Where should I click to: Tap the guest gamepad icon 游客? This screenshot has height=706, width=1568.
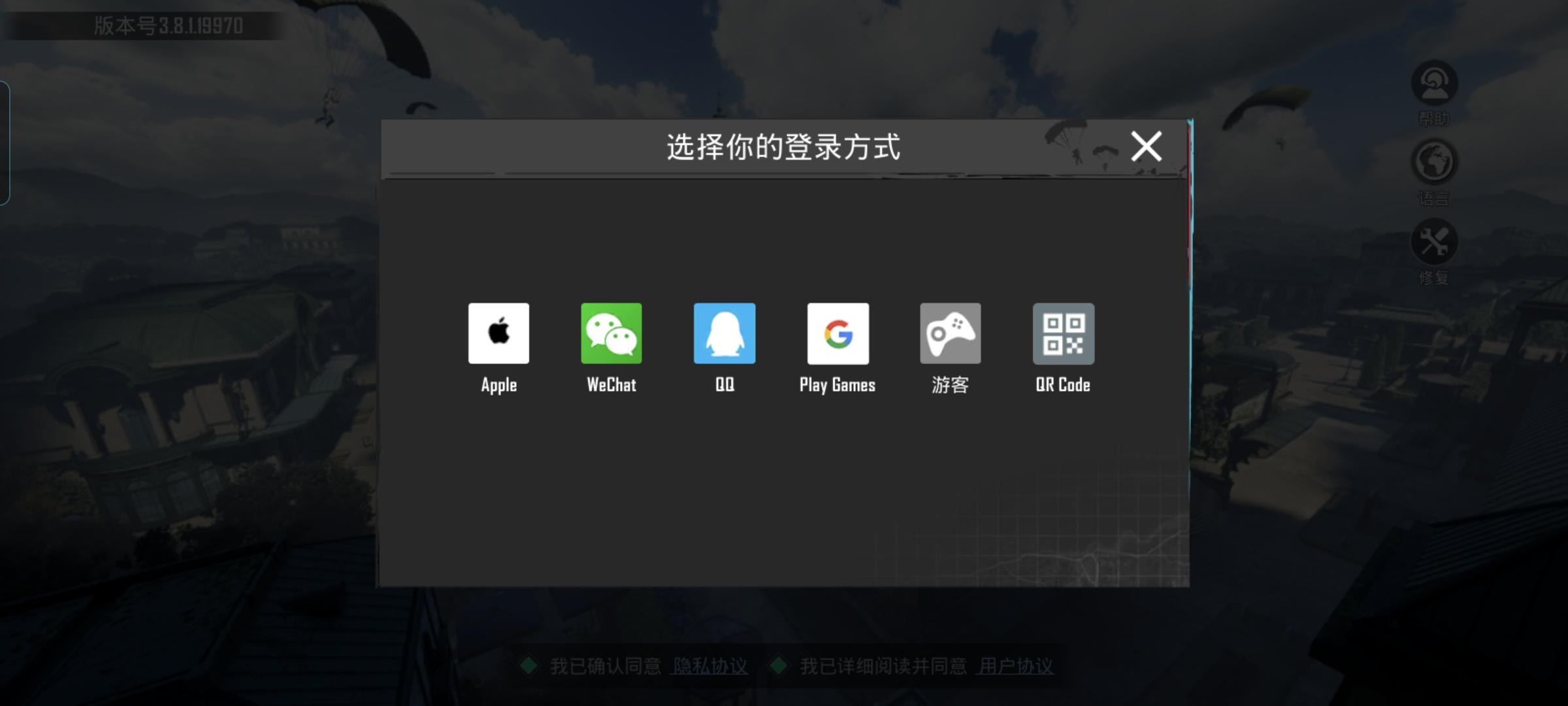click(x=951, y=333)
